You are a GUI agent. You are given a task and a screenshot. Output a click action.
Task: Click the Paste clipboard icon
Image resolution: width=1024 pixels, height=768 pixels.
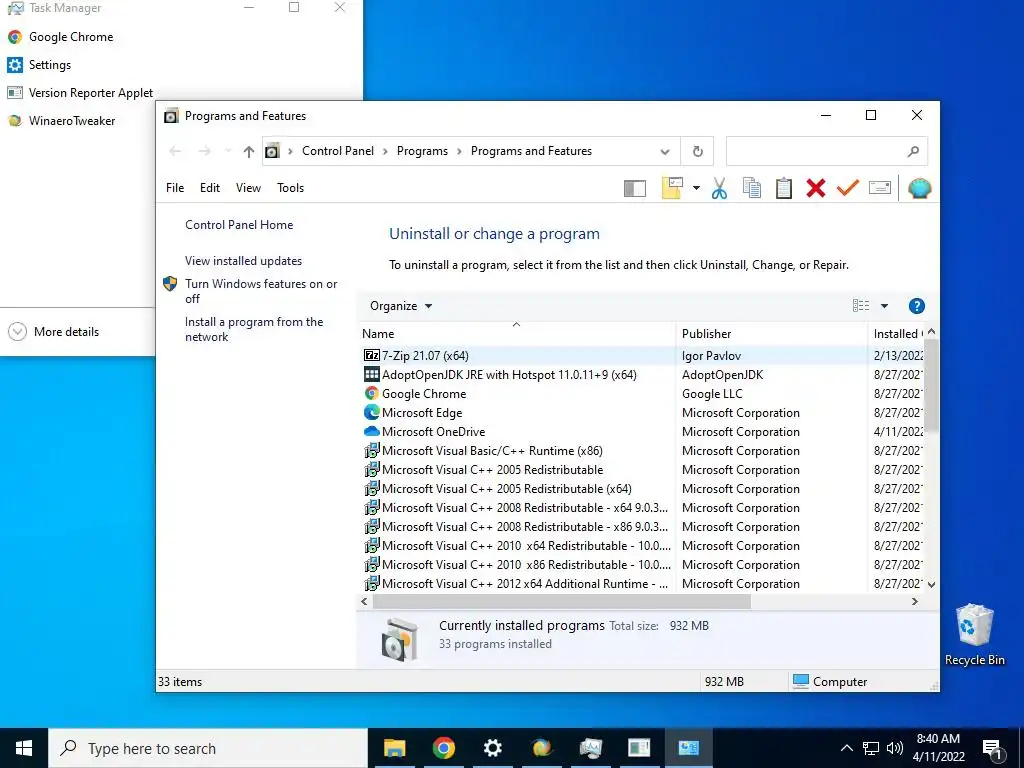(x=784, y=188)
